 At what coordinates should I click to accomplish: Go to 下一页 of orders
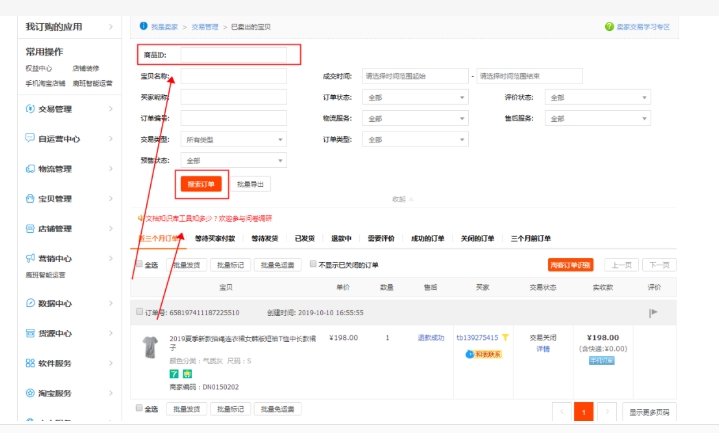659,265
